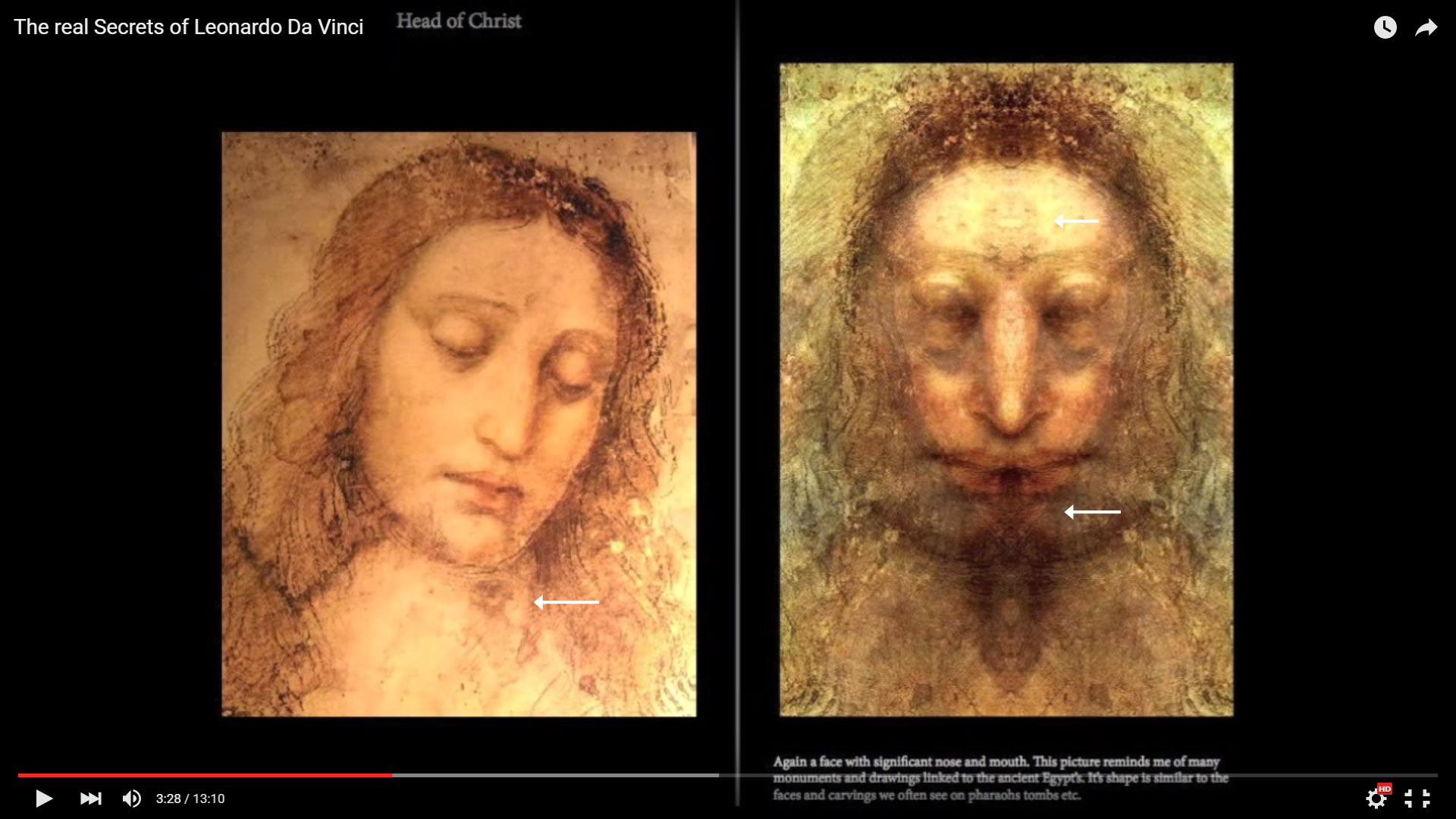Jump ahead in the buffered gray section

pyautogui.click(x=555, y=775)
